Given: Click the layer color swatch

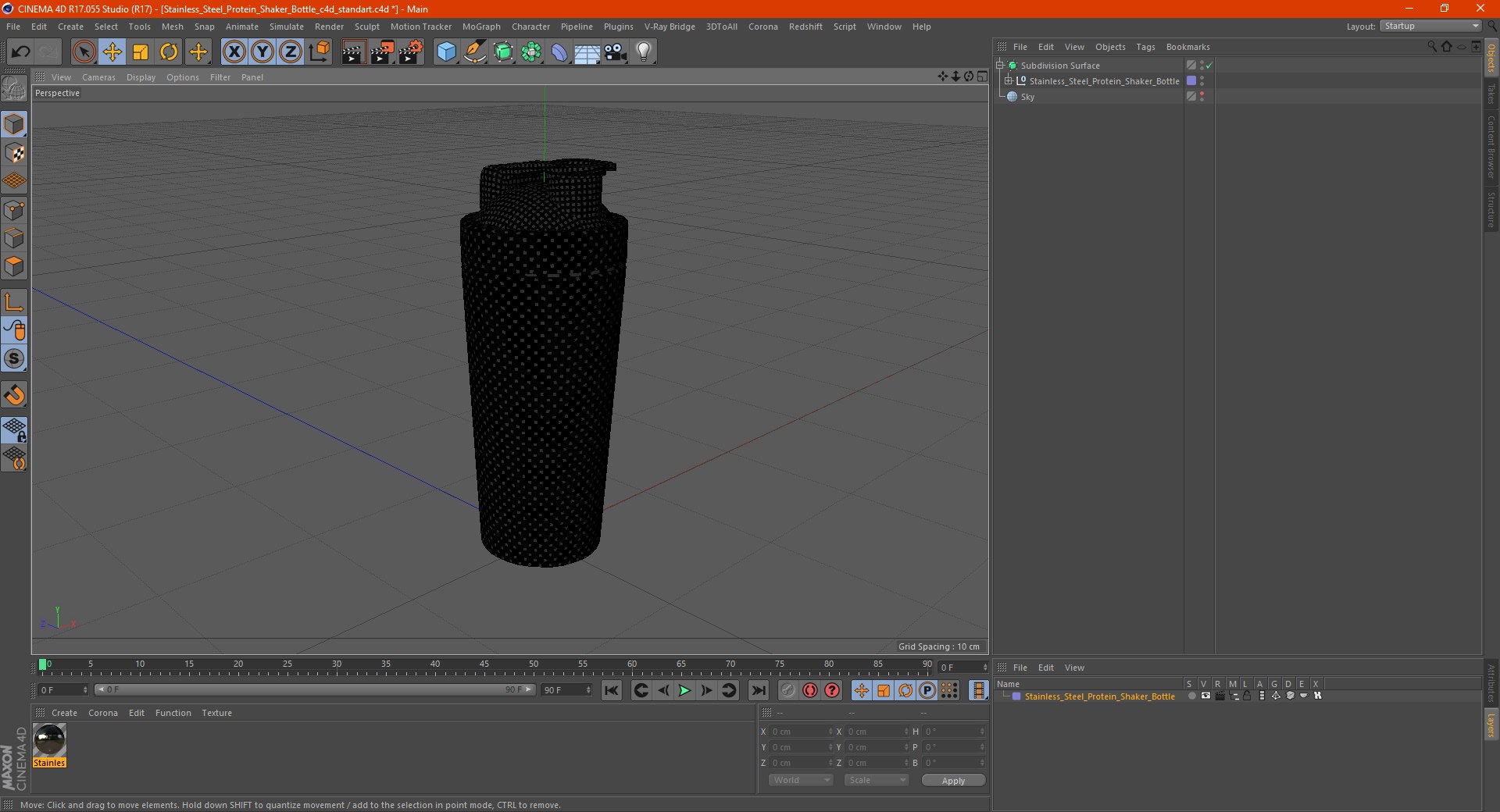Looking at the screenshot, I should point(1016,696).
